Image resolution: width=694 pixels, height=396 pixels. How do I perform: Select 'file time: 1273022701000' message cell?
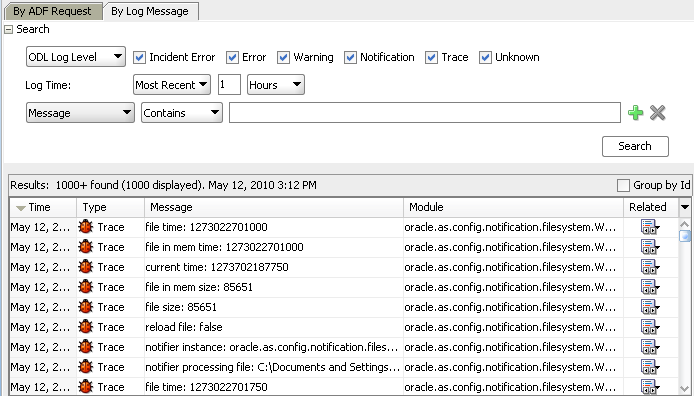click(274, 227)
